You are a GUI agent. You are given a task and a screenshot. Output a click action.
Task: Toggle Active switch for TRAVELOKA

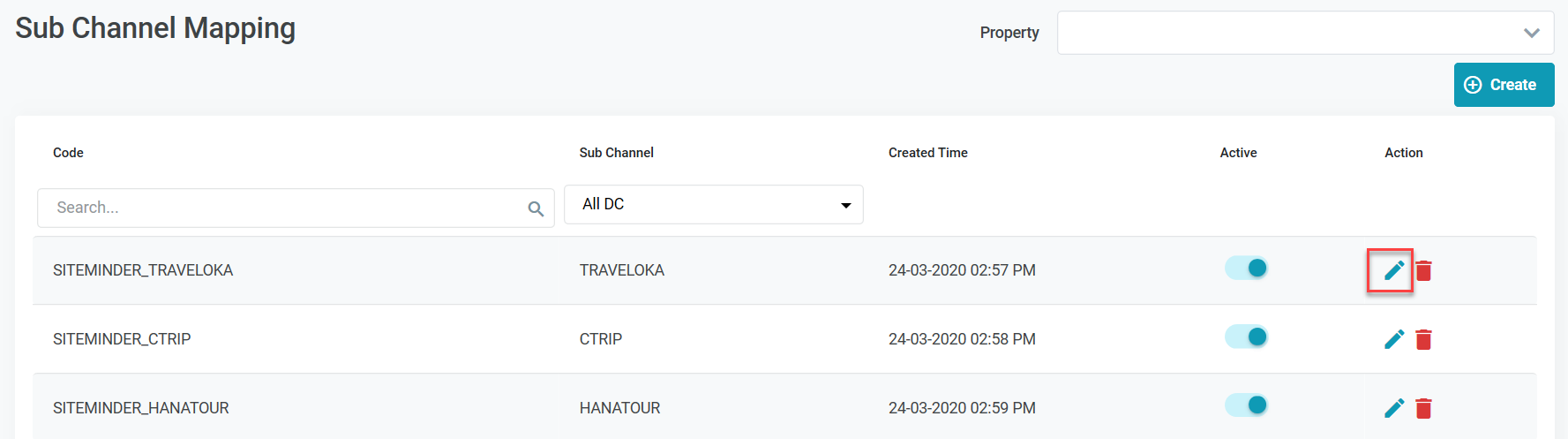(1246, 268)
